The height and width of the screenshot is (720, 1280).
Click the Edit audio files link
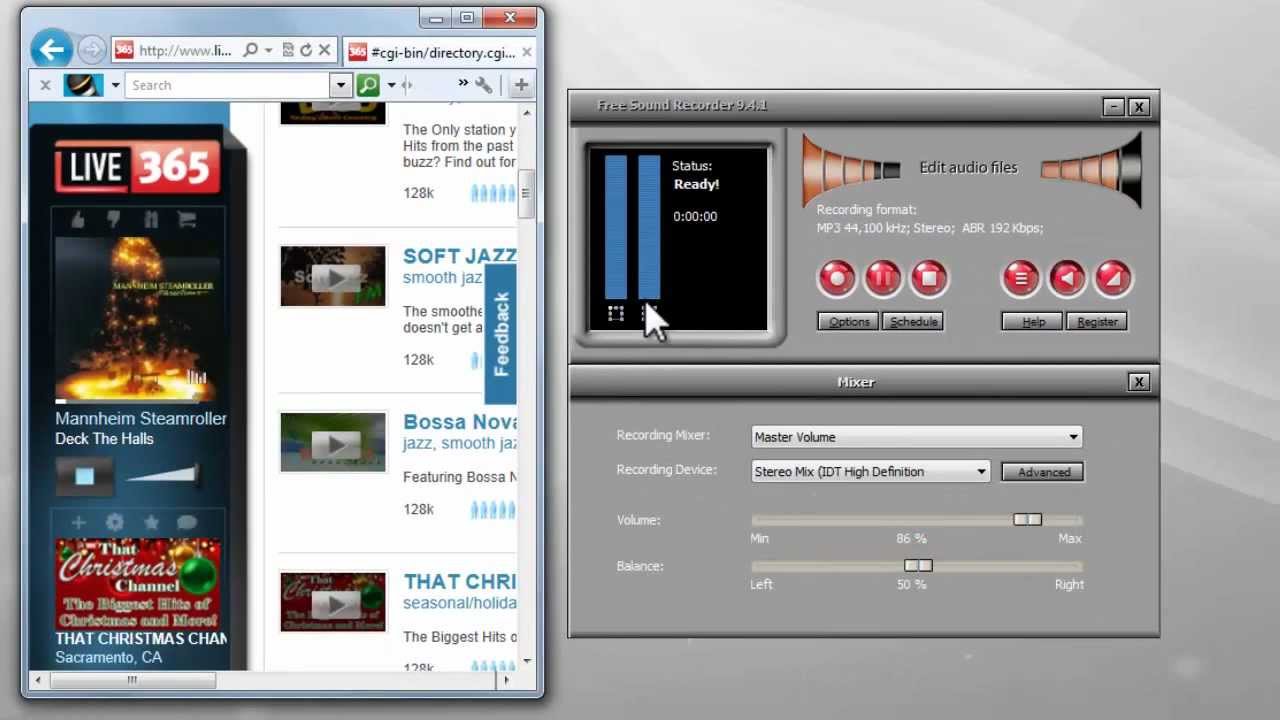click(968, 168)
